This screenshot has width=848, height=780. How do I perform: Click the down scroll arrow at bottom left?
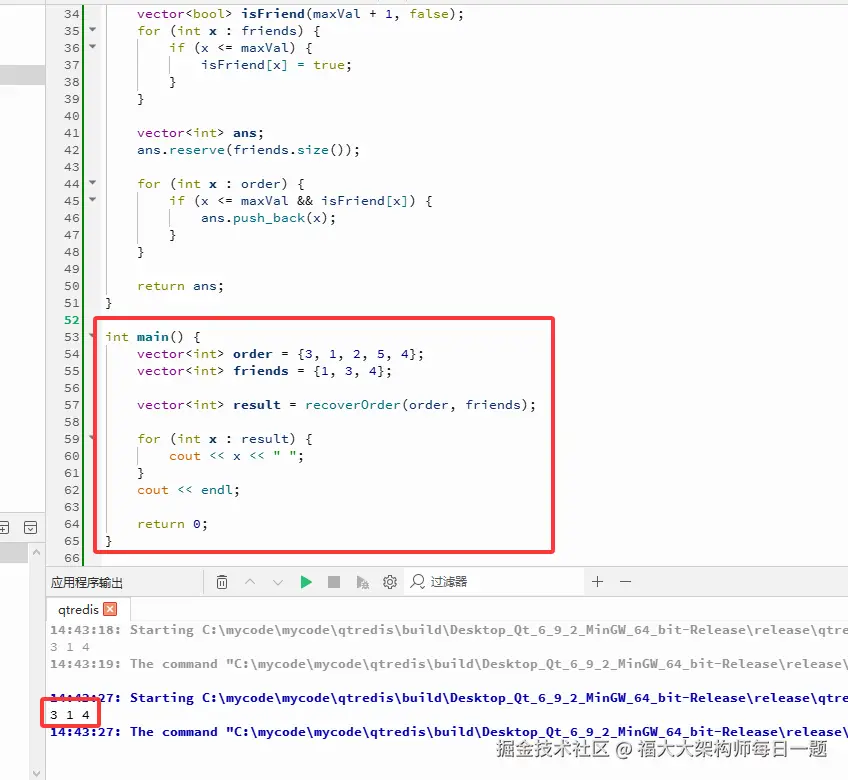point(36,774)
